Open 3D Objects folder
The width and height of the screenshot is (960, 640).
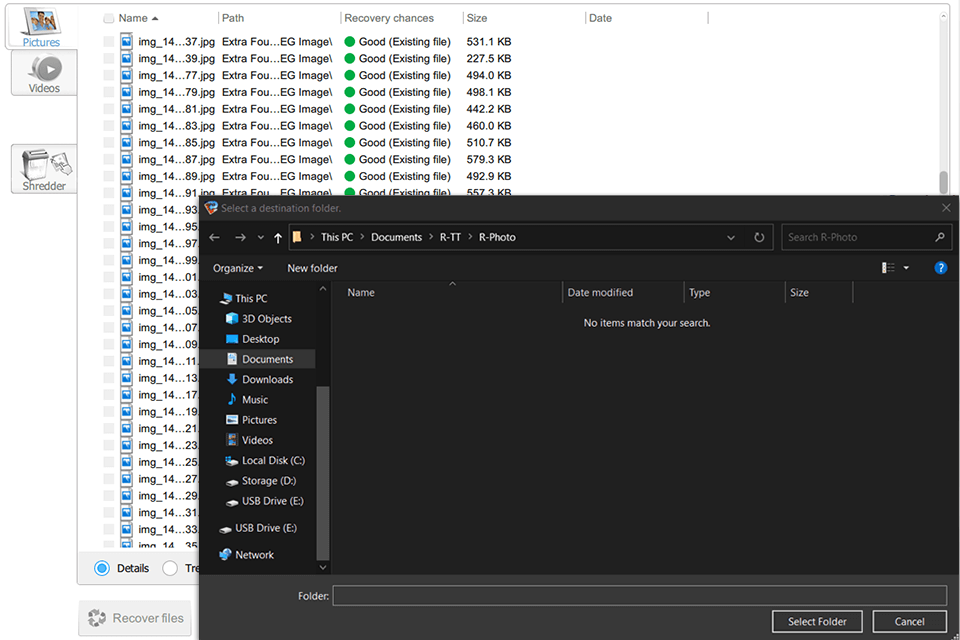pos(266,318)
